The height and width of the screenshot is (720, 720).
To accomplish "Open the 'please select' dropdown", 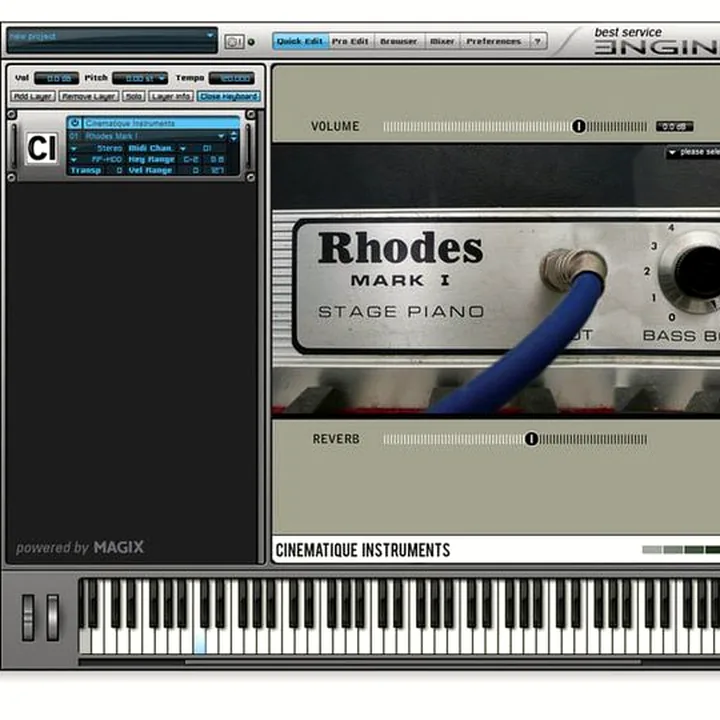I will coord(693,152).
